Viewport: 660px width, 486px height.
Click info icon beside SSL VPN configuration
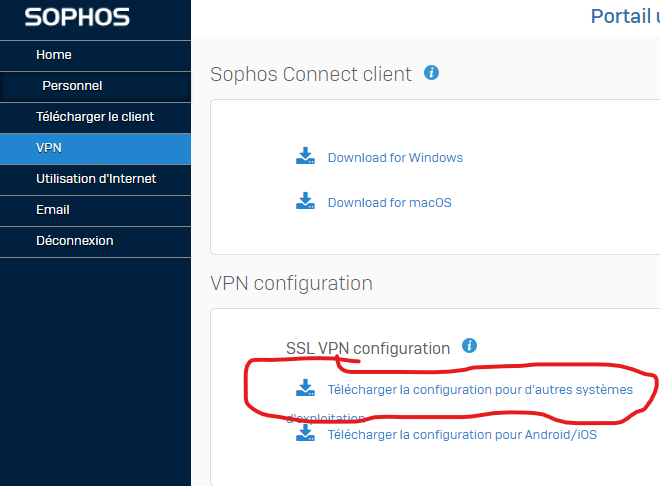coord(469,346)
